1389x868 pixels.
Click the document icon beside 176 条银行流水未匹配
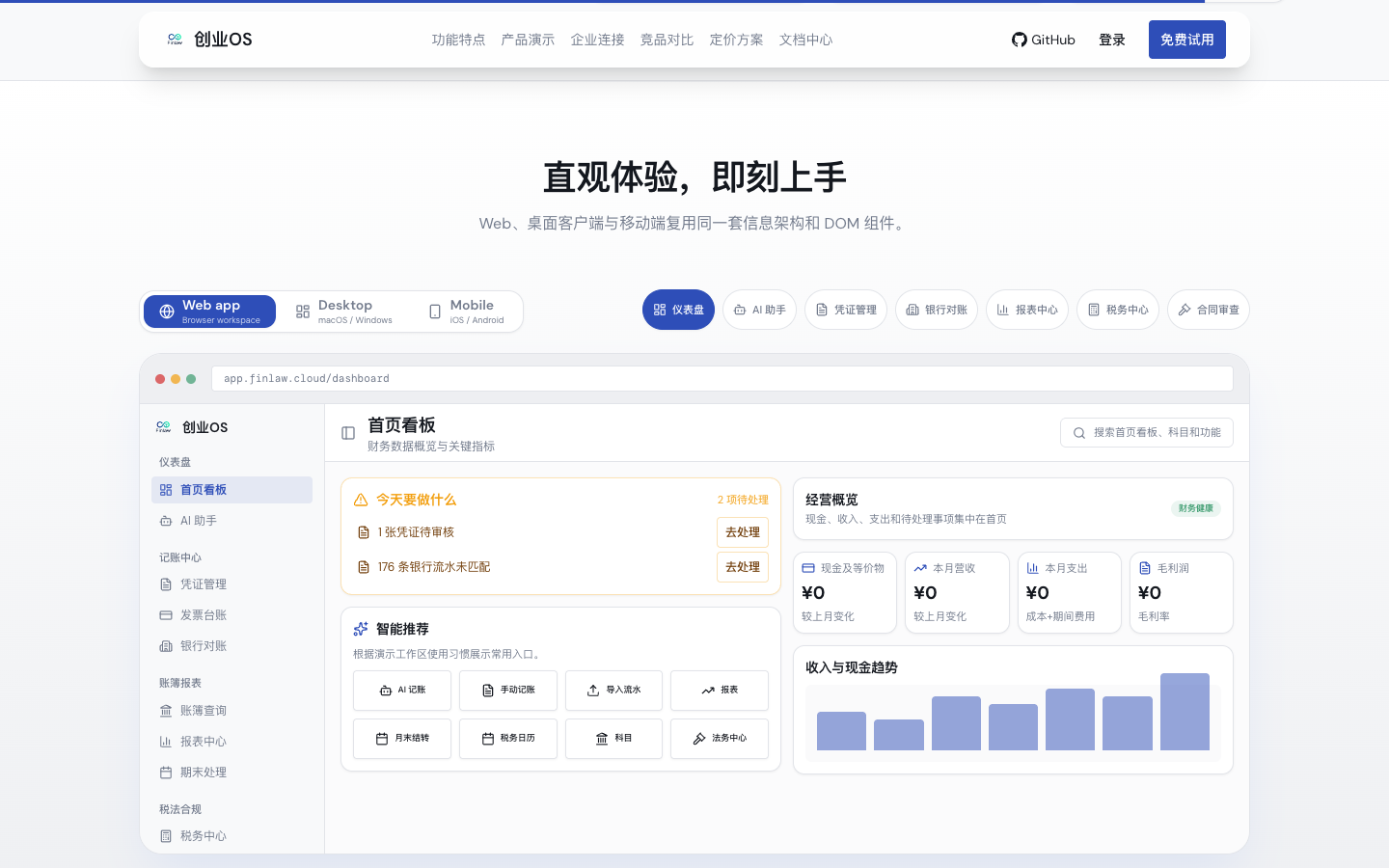point(364,567)
